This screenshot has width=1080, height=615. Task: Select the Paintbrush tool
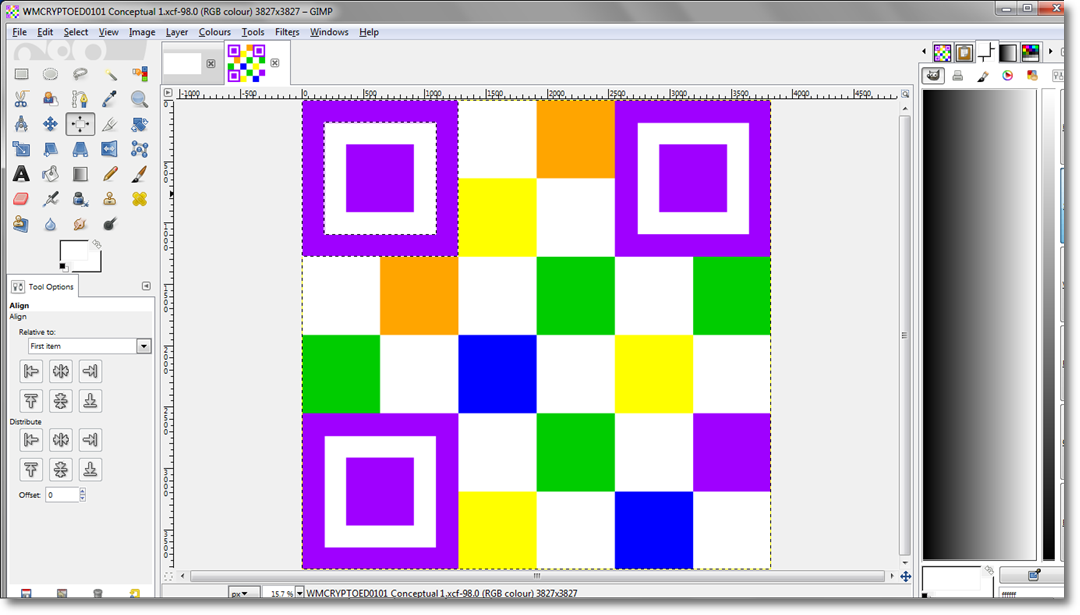coord(139,174)
